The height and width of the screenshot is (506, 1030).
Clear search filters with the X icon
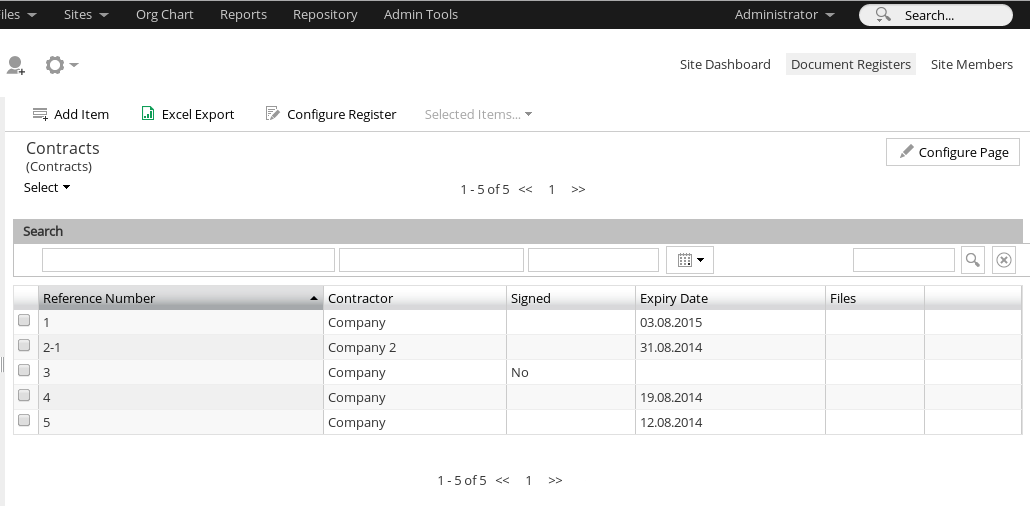click(x=1004, y=260)
